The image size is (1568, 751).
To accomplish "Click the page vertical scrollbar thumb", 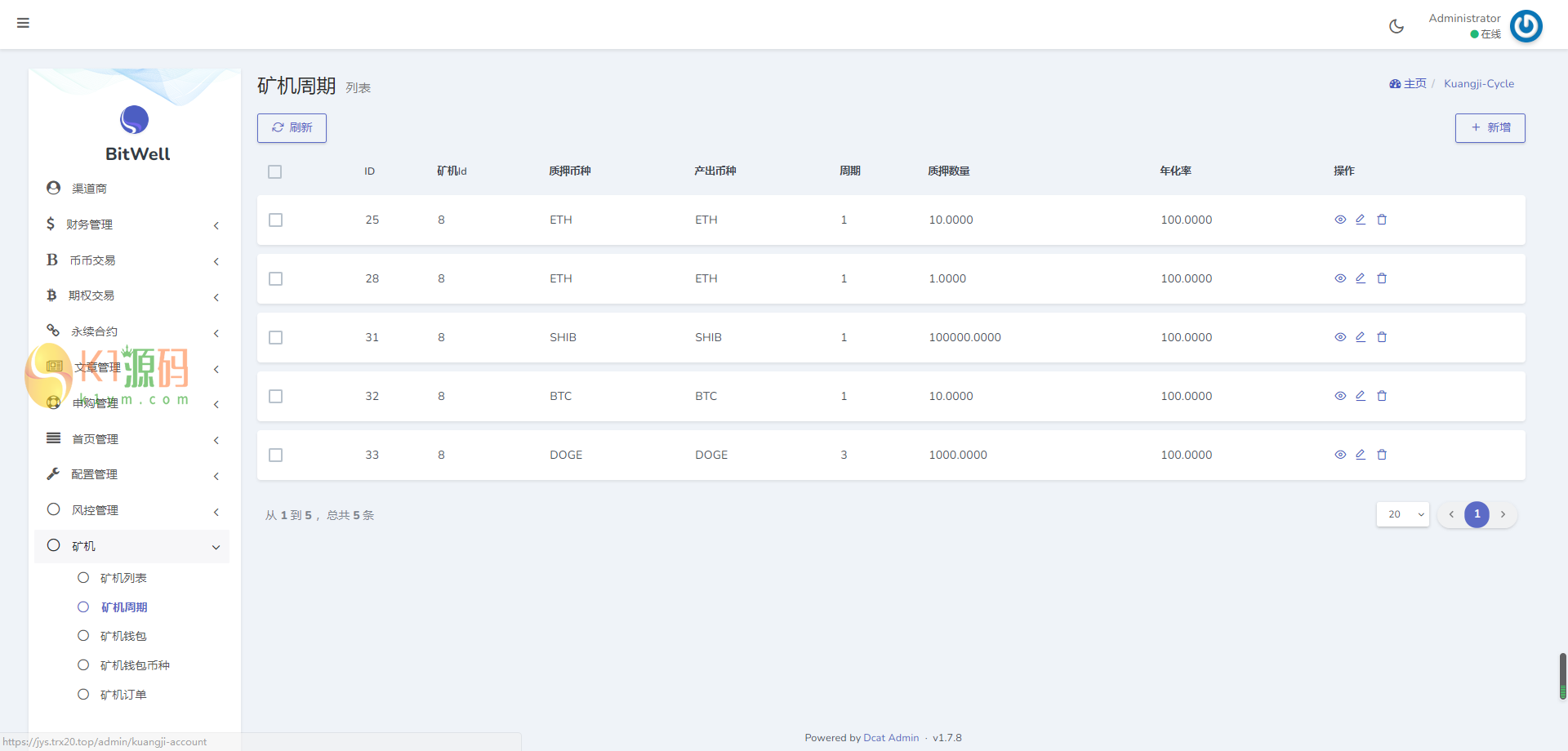I will point(1563,676).
